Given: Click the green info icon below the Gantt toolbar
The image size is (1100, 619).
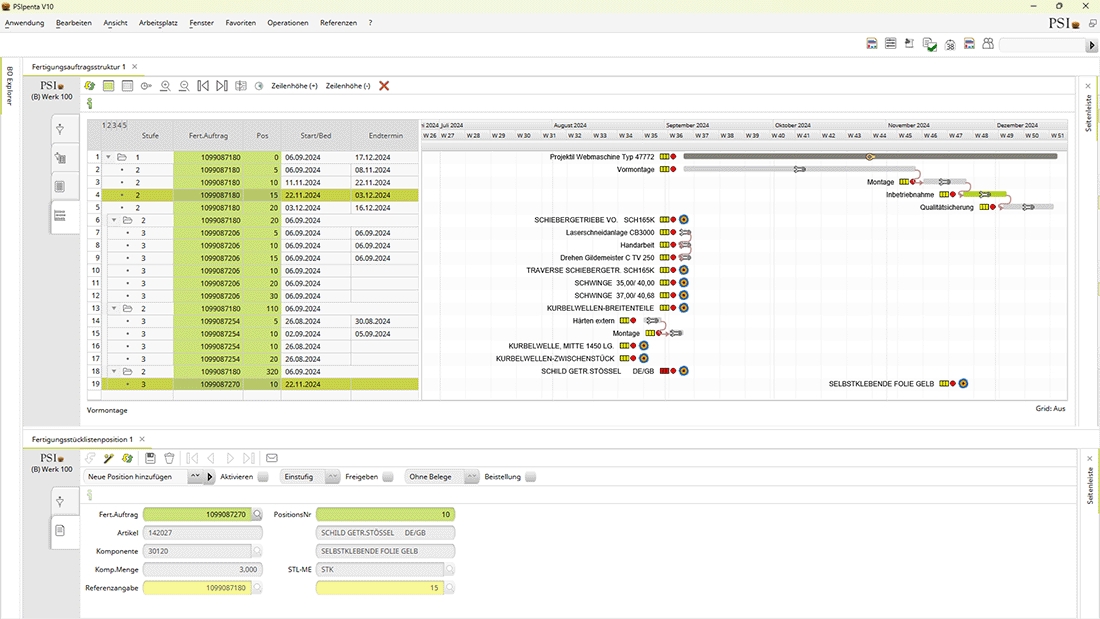Looking at the screenshot, I should [90, 103].
